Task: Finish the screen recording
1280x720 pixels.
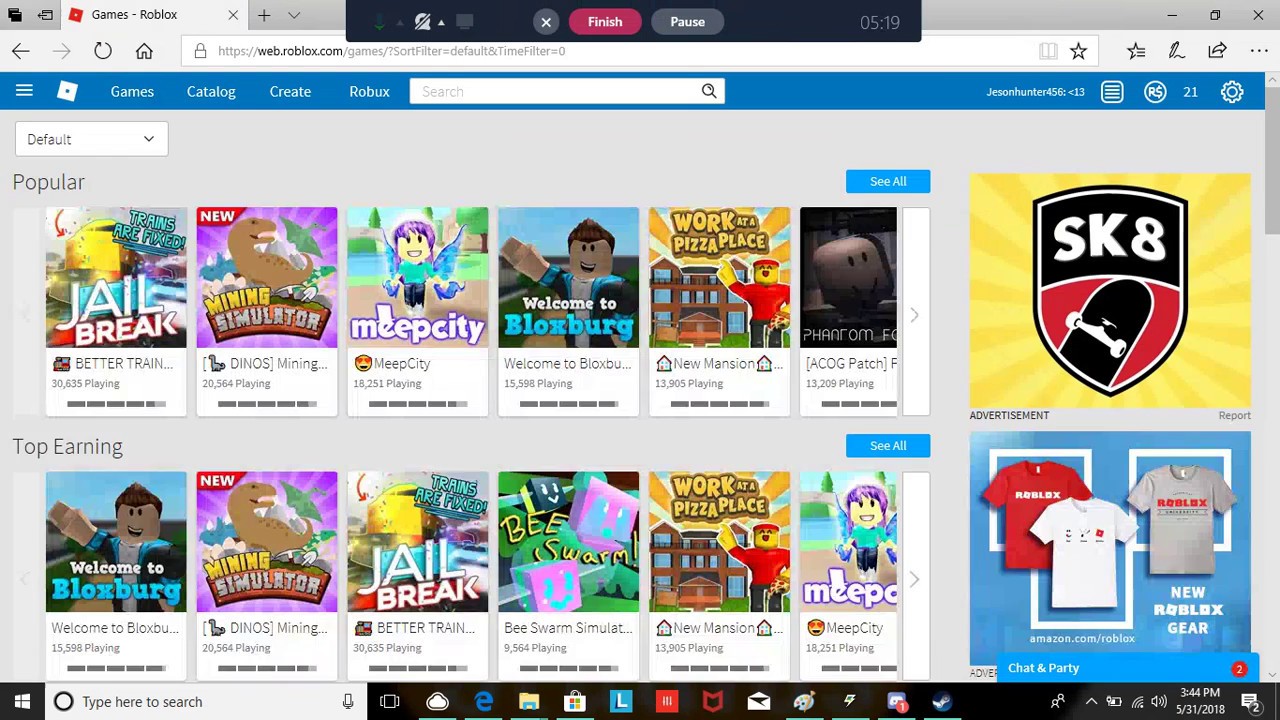Action: point(605,22)
